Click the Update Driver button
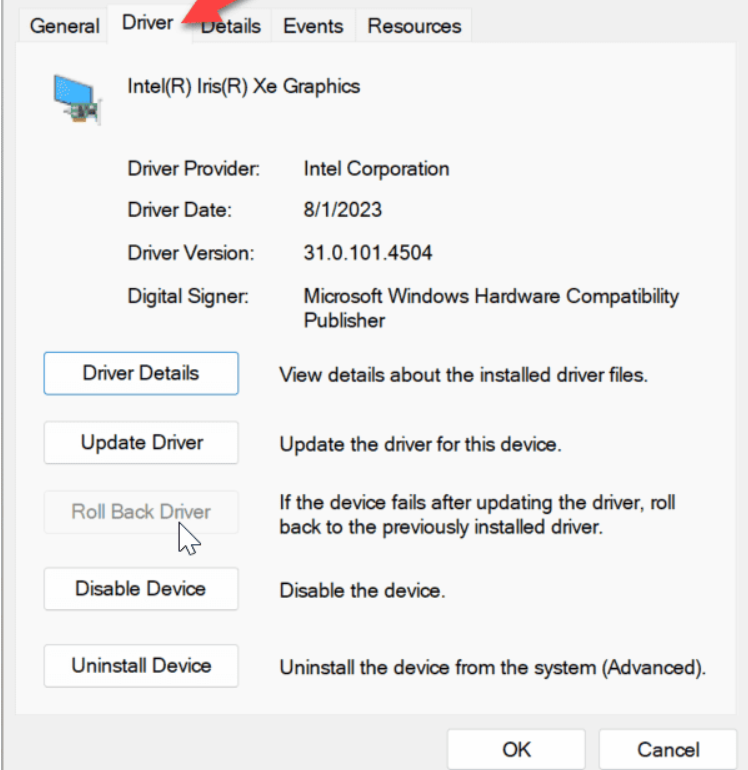The image size is (748, 770). click(x=141, y=442)
